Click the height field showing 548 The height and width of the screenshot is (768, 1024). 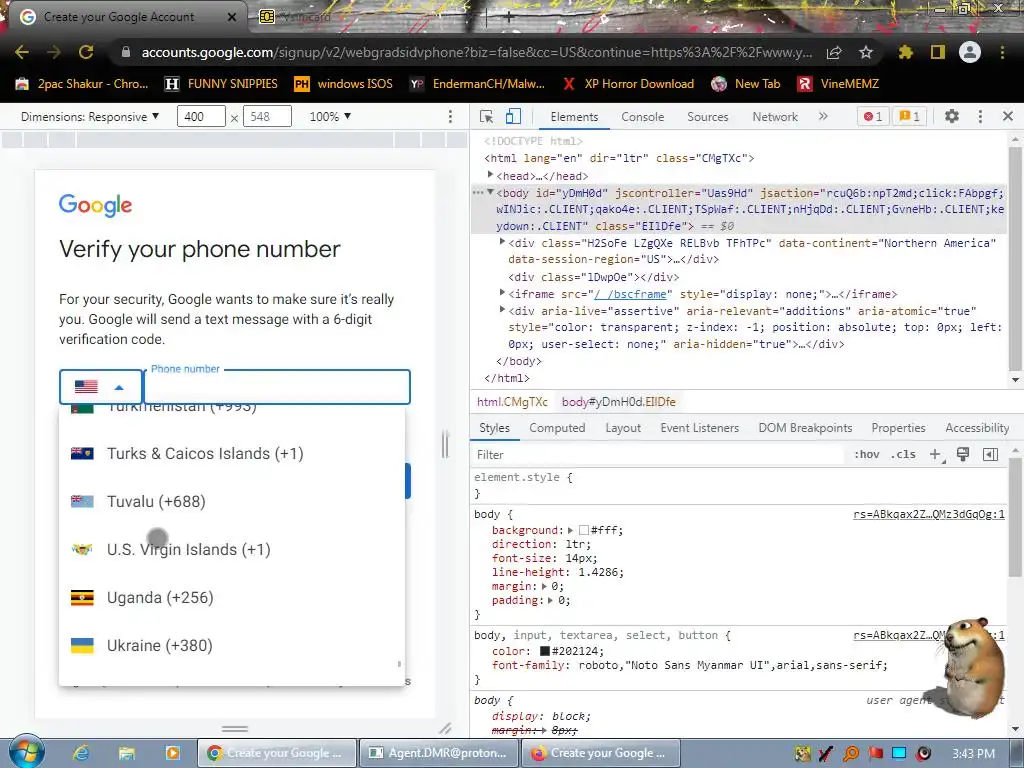tap(267, 116)
